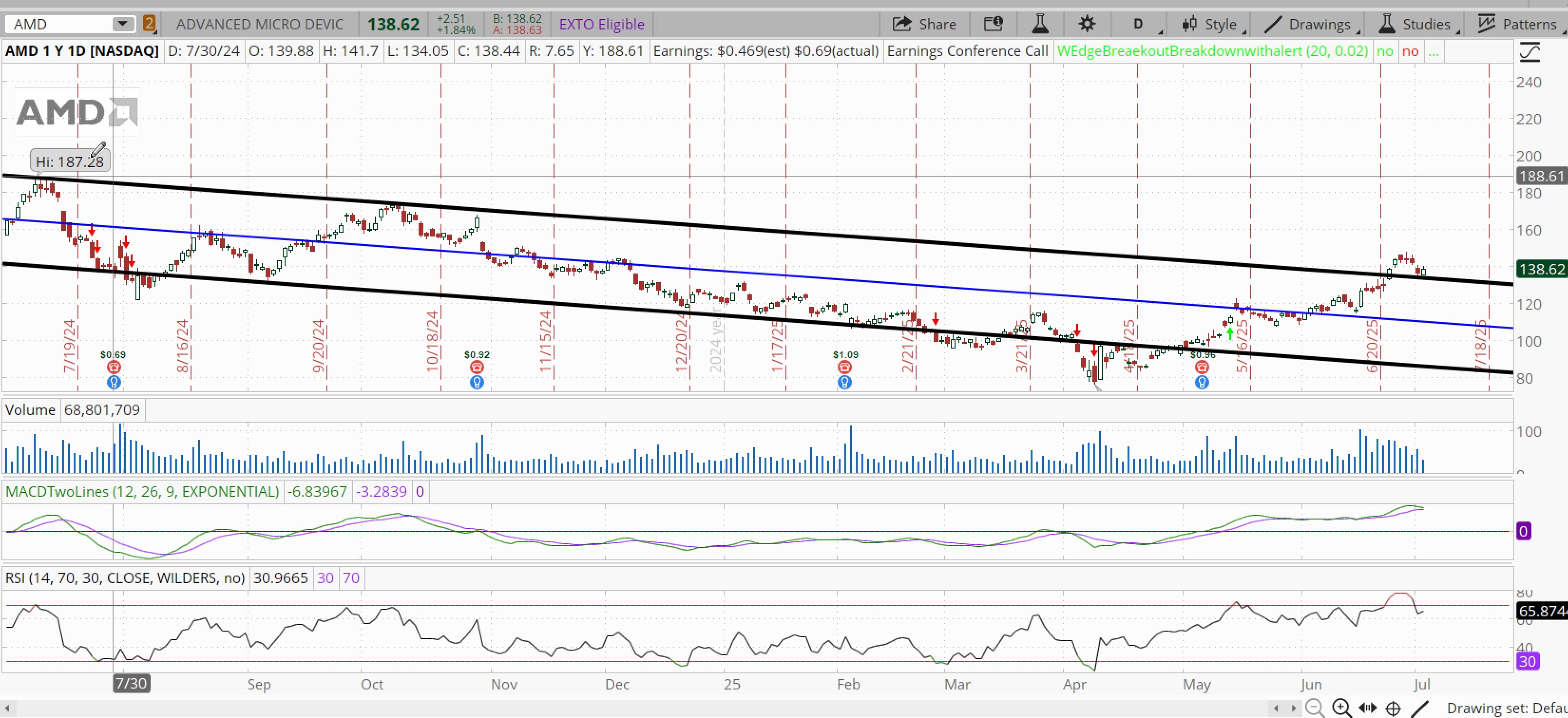This screenshot has height=718, width=1568.
Task: Click the $0.92 earnings phone icon
Action: click(x=477, y=367)
